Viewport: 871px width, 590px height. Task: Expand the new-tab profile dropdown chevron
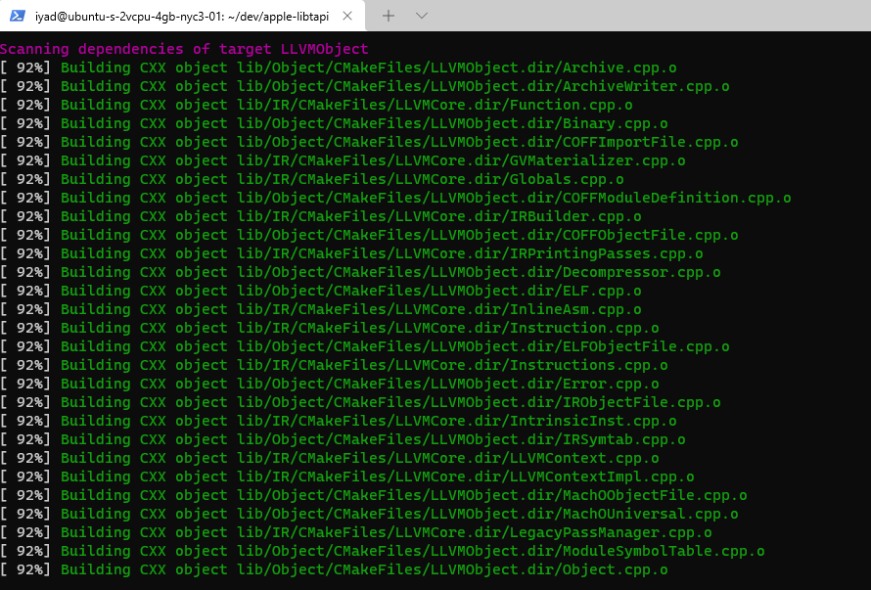click(x=422, y=16)
